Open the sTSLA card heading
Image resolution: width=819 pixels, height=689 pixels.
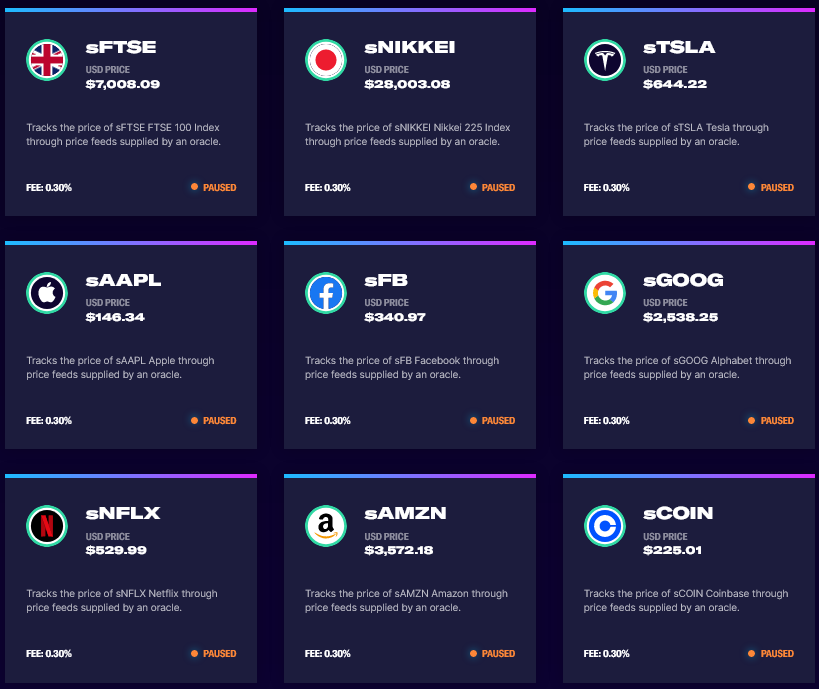click(x=679, y=48)
